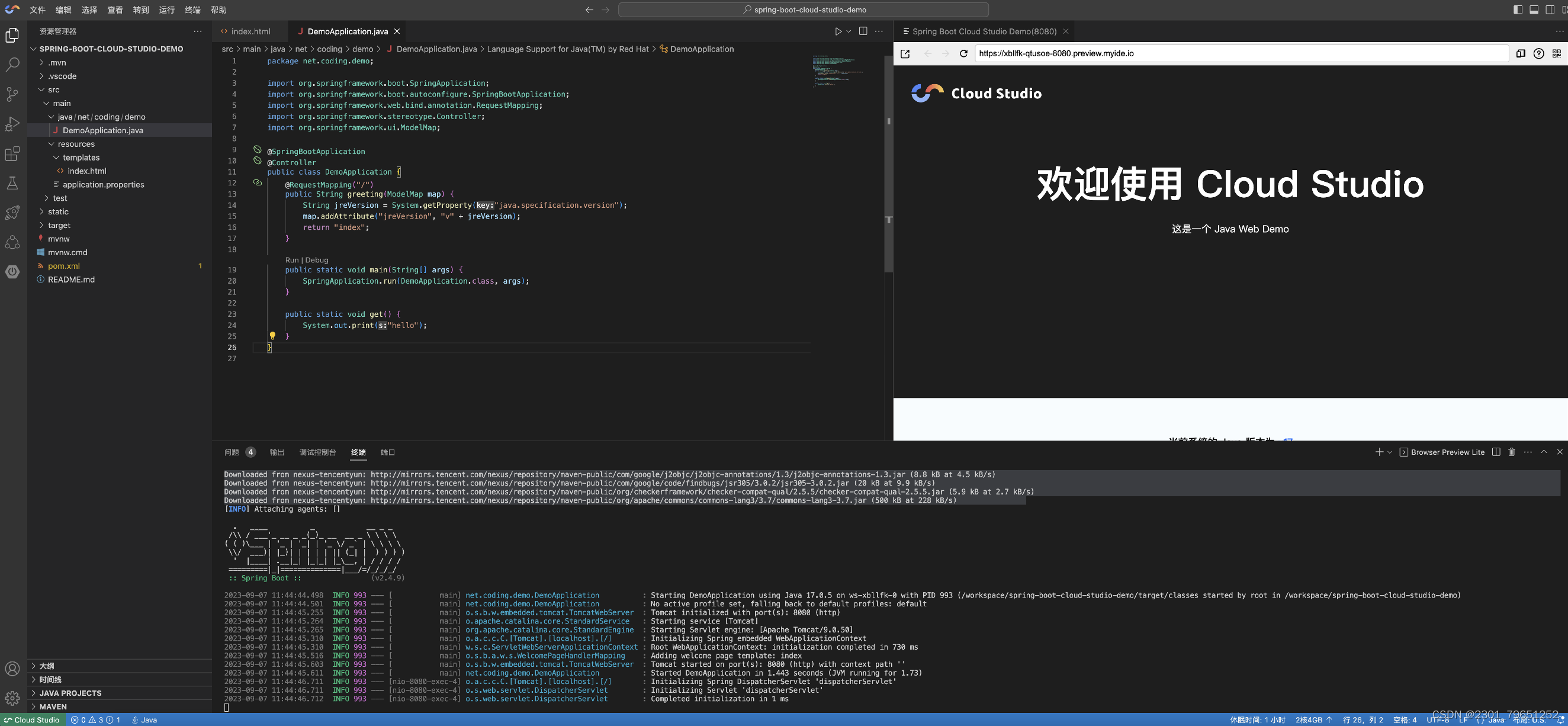Click the Debug CodeLens above main
1568x726 pixels.
(x=317, y=260)
